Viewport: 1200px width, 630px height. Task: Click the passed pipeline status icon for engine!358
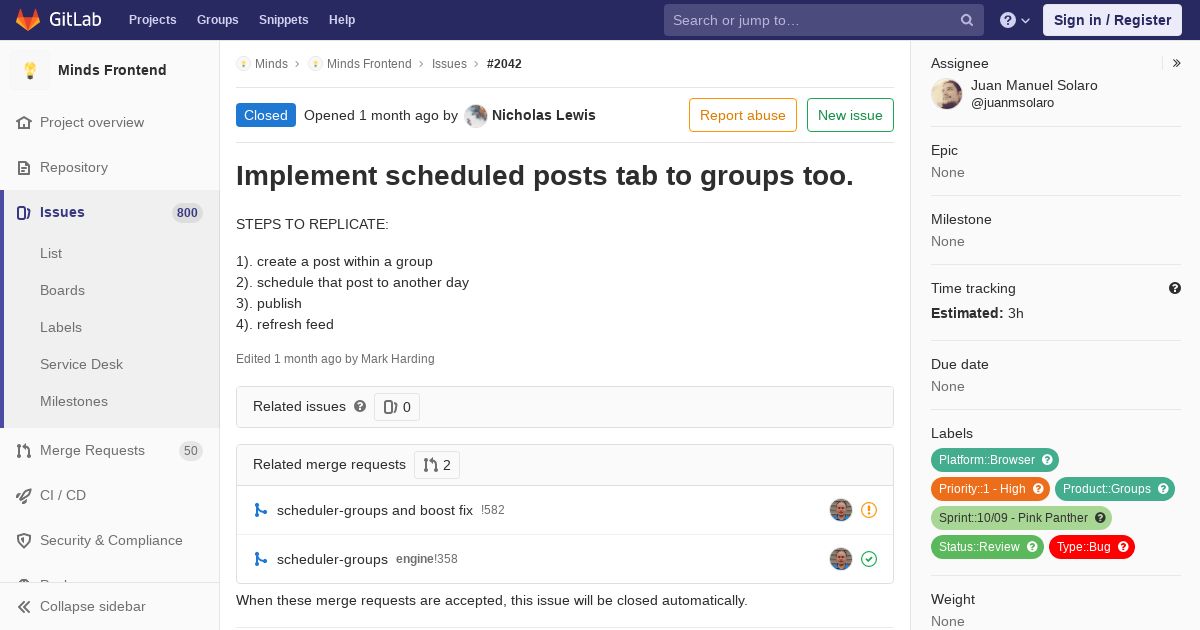869,559
